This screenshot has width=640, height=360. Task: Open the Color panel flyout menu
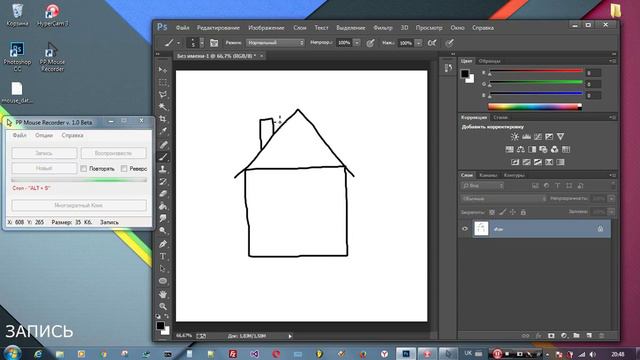pos(613,61)
